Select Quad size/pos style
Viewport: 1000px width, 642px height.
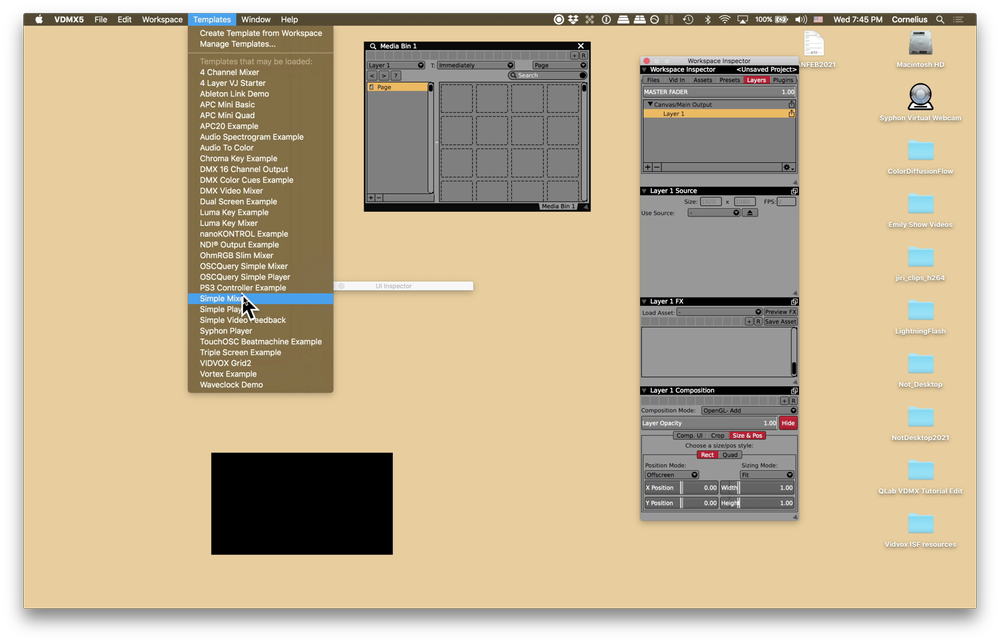tap(730, 455)
